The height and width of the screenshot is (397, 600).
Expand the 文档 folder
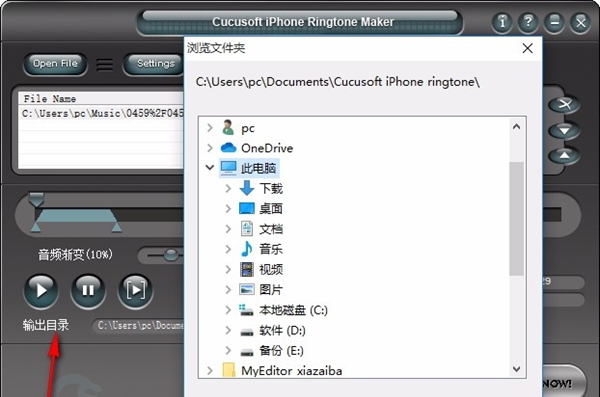pyautogui.click(x=228, y=229)
